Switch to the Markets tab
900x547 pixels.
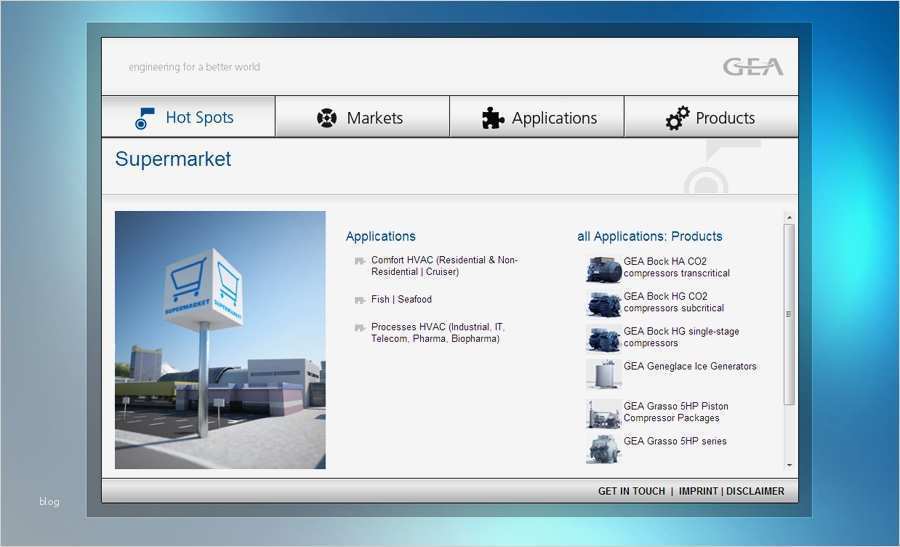(x=362, y=117)
